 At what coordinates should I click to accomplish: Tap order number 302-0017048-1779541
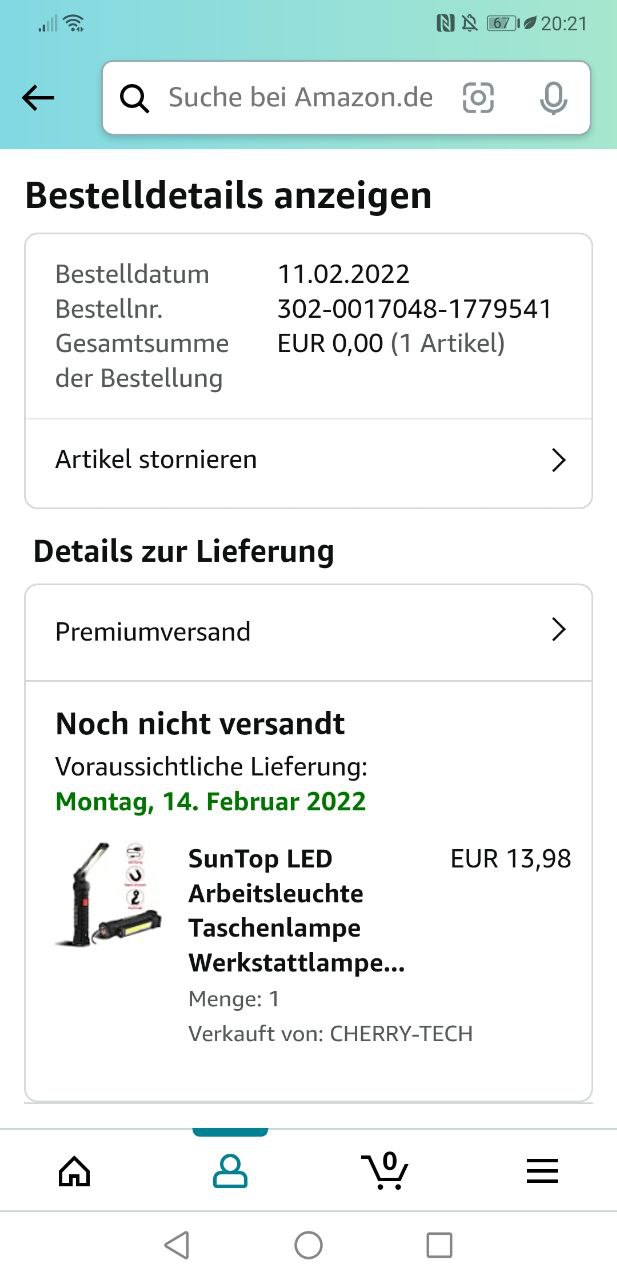click(x=414, y=309)
